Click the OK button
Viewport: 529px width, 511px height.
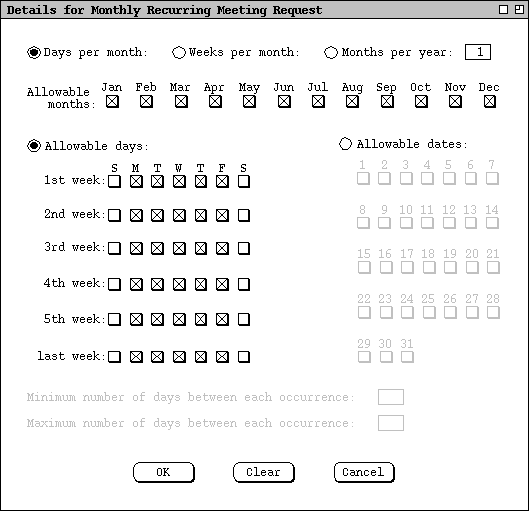point(164,472)
